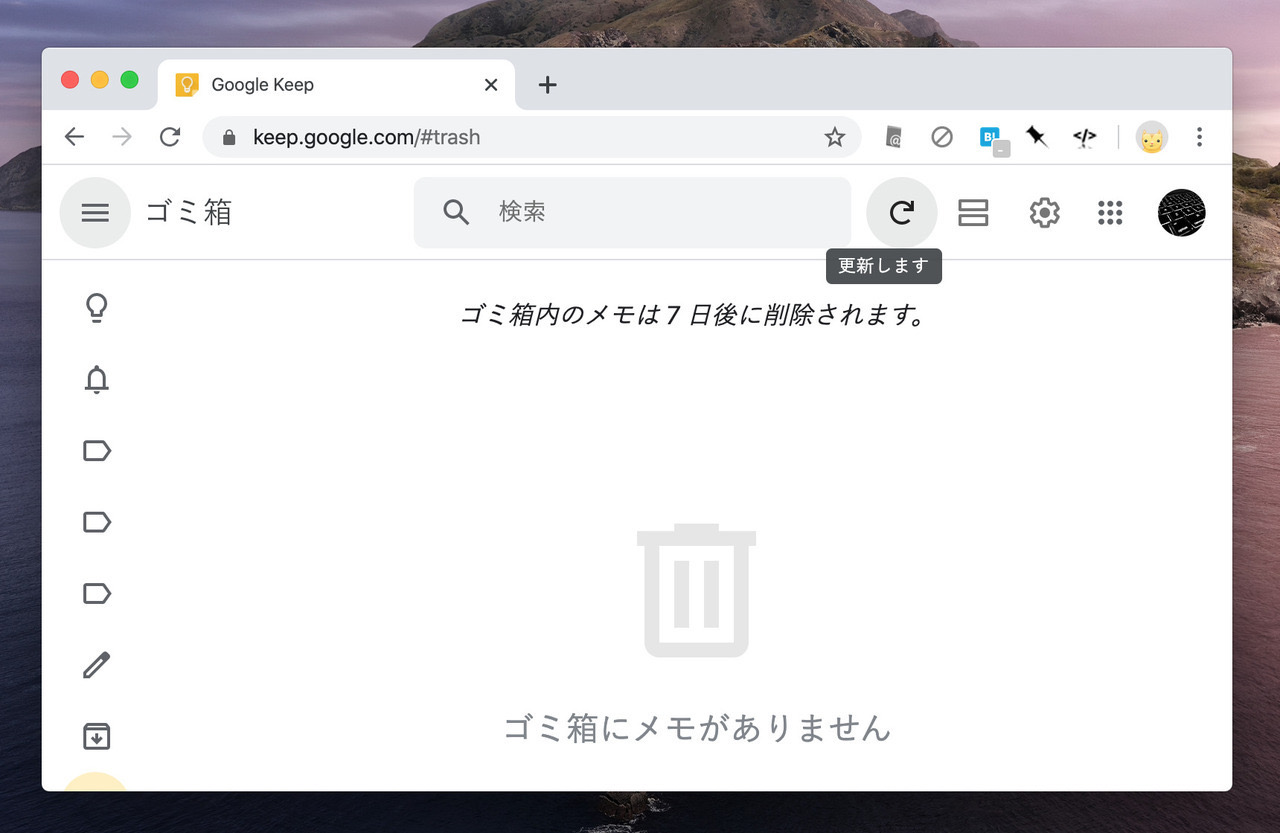Screen dimensions: 1280x833
Task: Reload the page with Chrome's reload button
Action: 170,137
